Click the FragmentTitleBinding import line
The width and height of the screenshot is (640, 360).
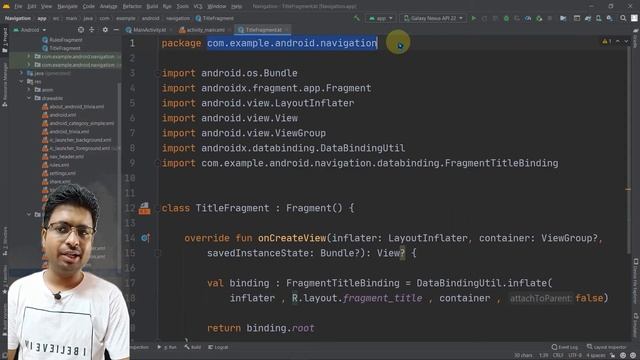click(360, 163)
